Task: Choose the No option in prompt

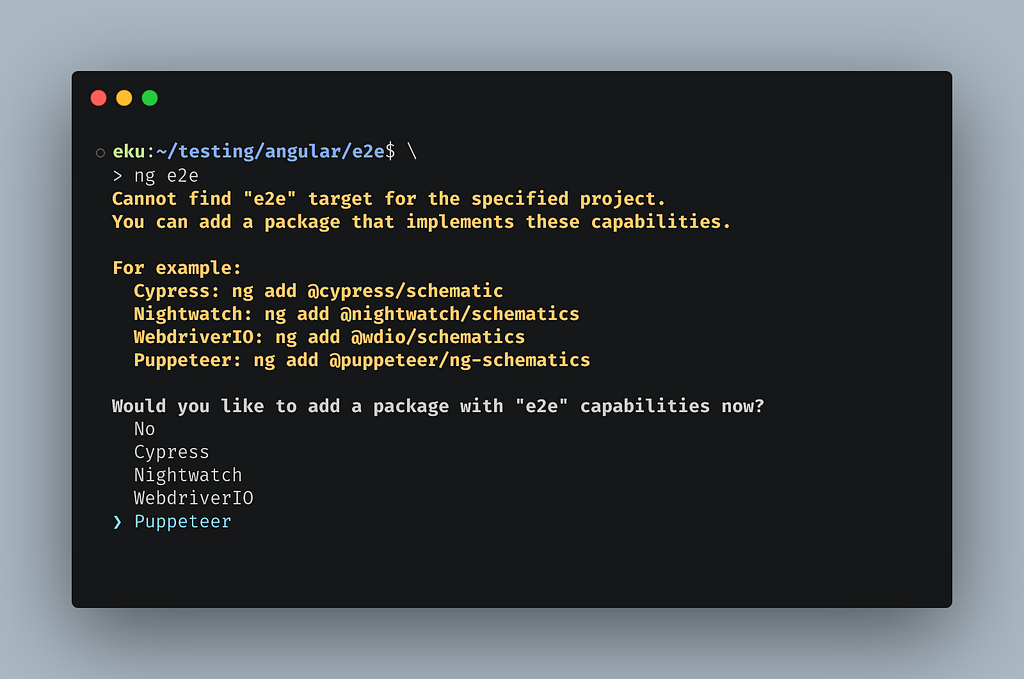Action: coord(144,429)
